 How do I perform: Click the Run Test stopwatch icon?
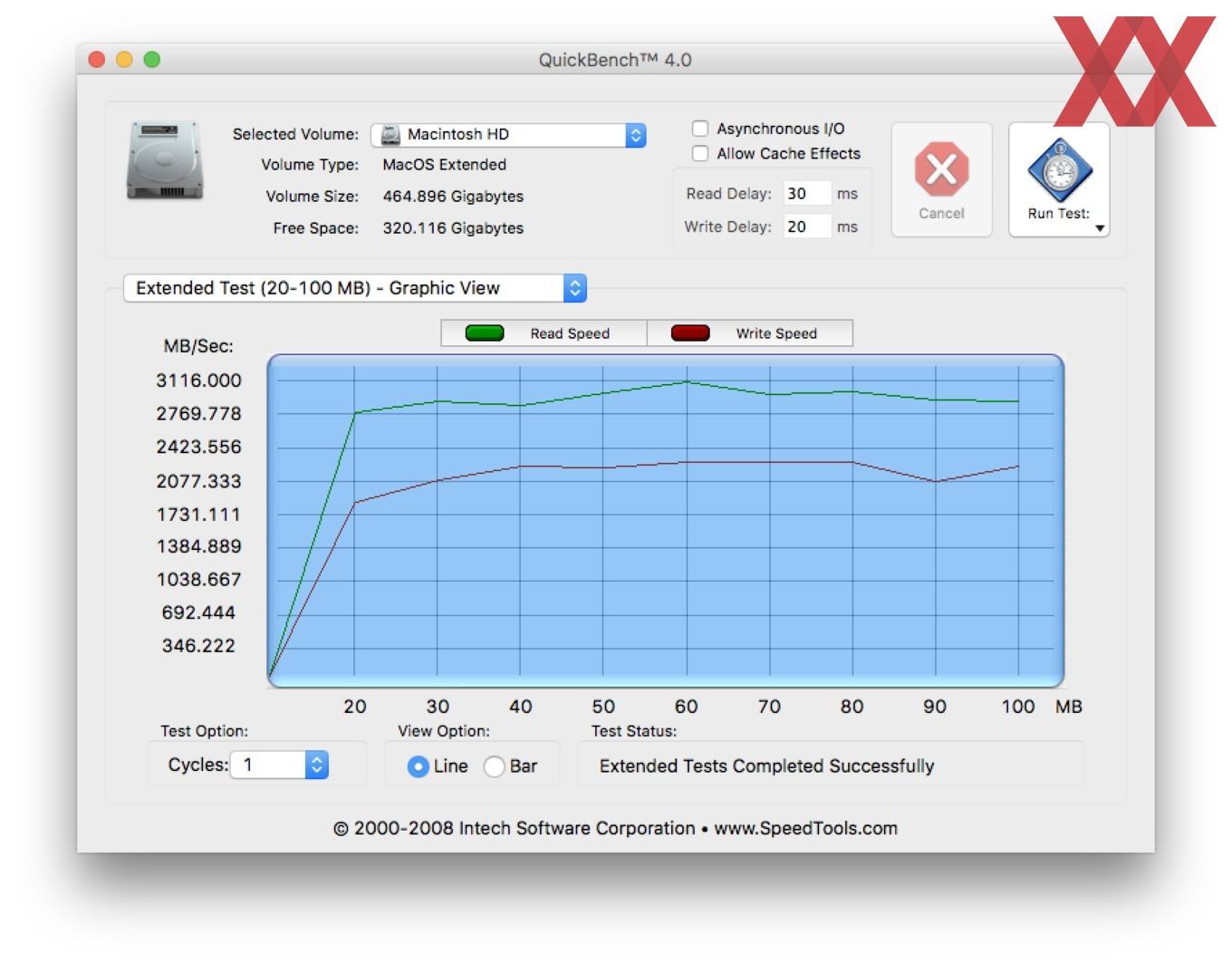(1059, 170)
